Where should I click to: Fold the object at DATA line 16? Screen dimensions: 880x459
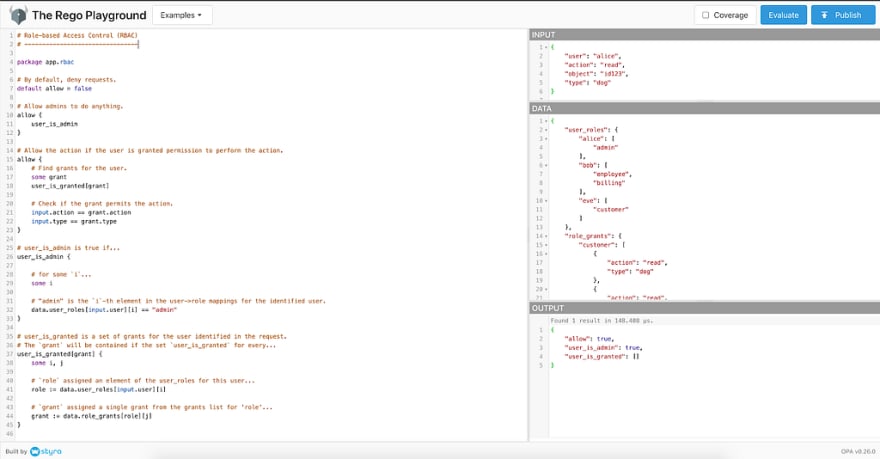(547, 254)
